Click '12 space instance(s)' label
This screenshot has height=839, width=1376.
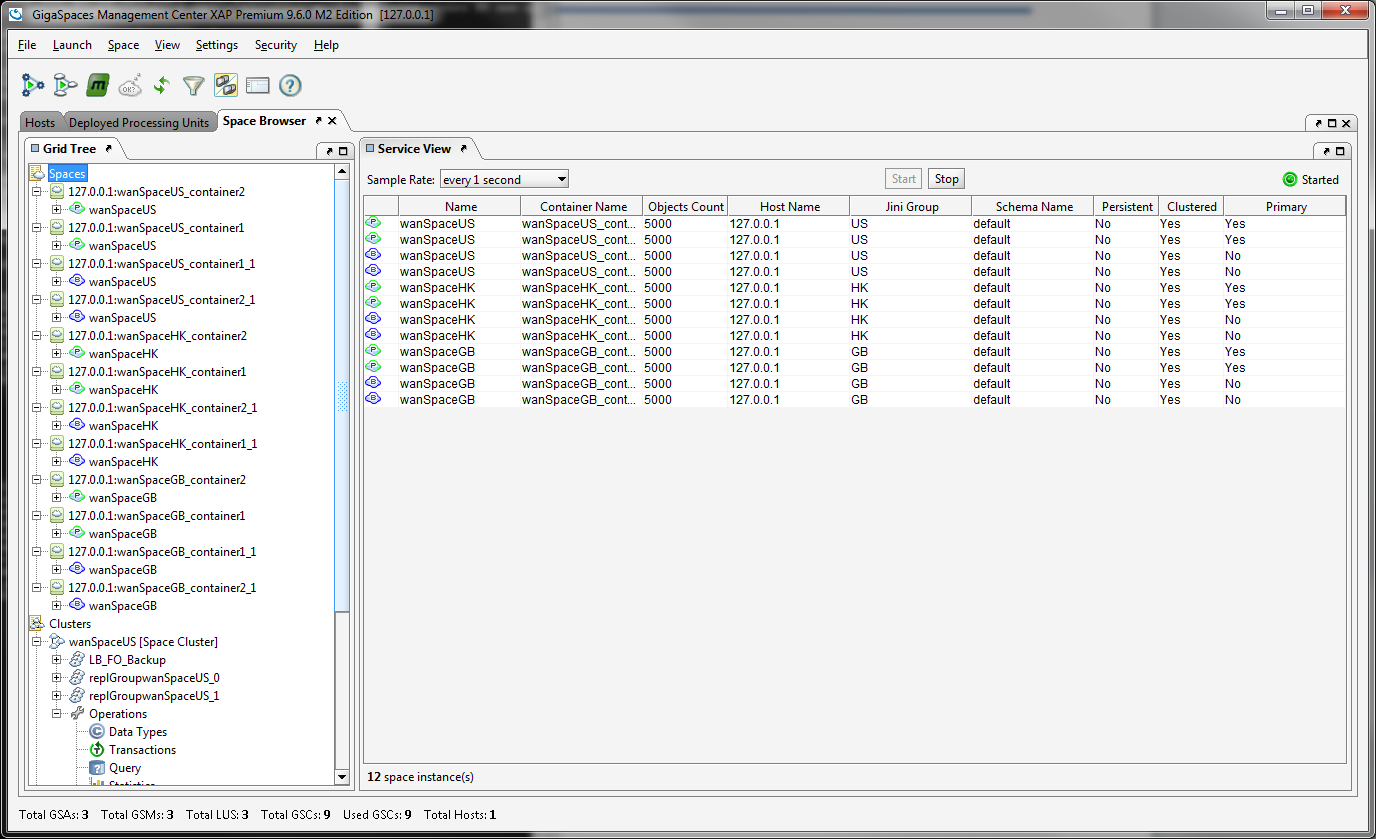420,777
